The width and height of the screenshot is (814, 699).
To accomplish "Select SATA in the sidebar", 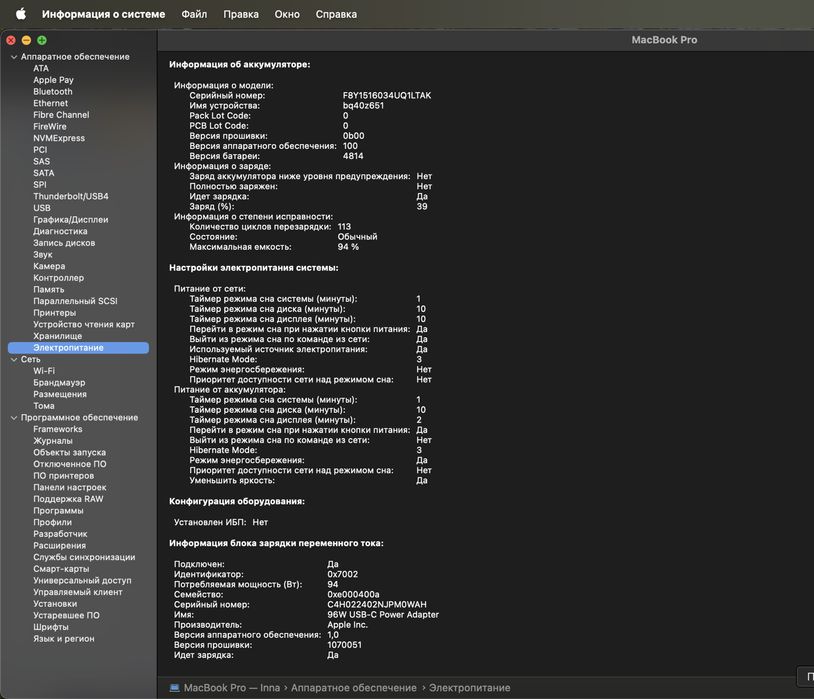I will (44, 173).
